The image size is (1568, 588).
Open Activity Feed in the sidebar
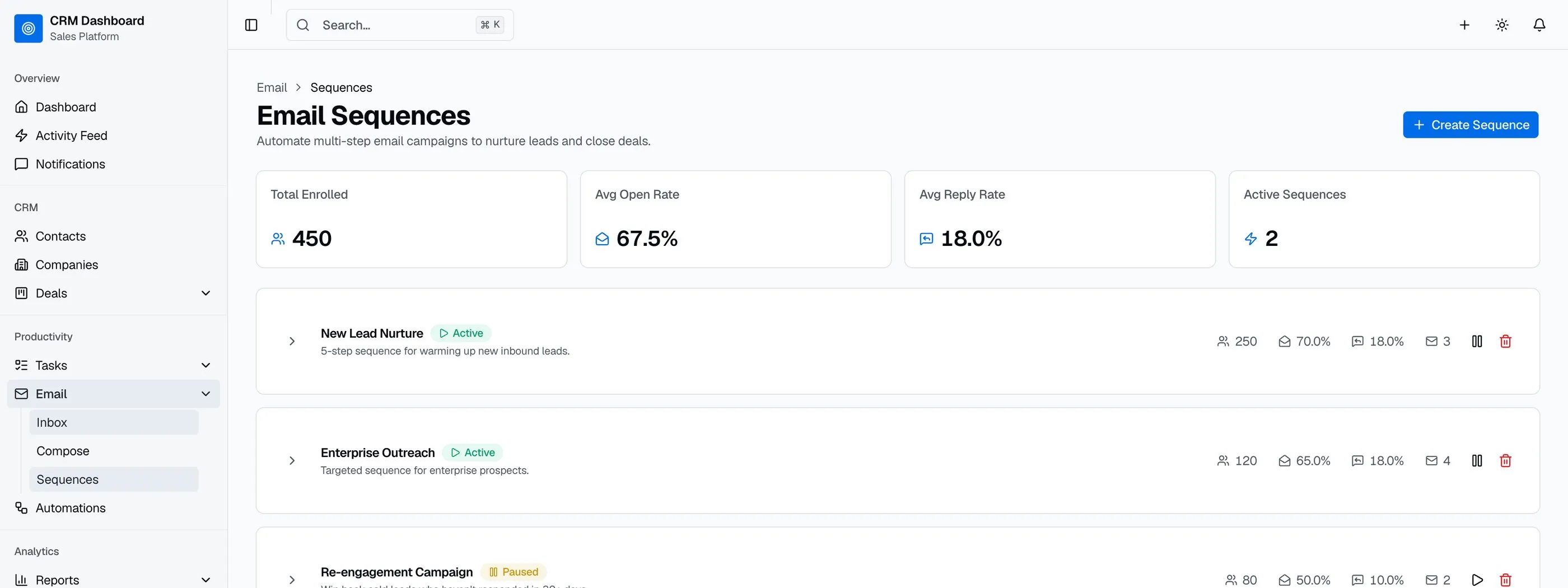pyautogui.click(x=113, y=136)
